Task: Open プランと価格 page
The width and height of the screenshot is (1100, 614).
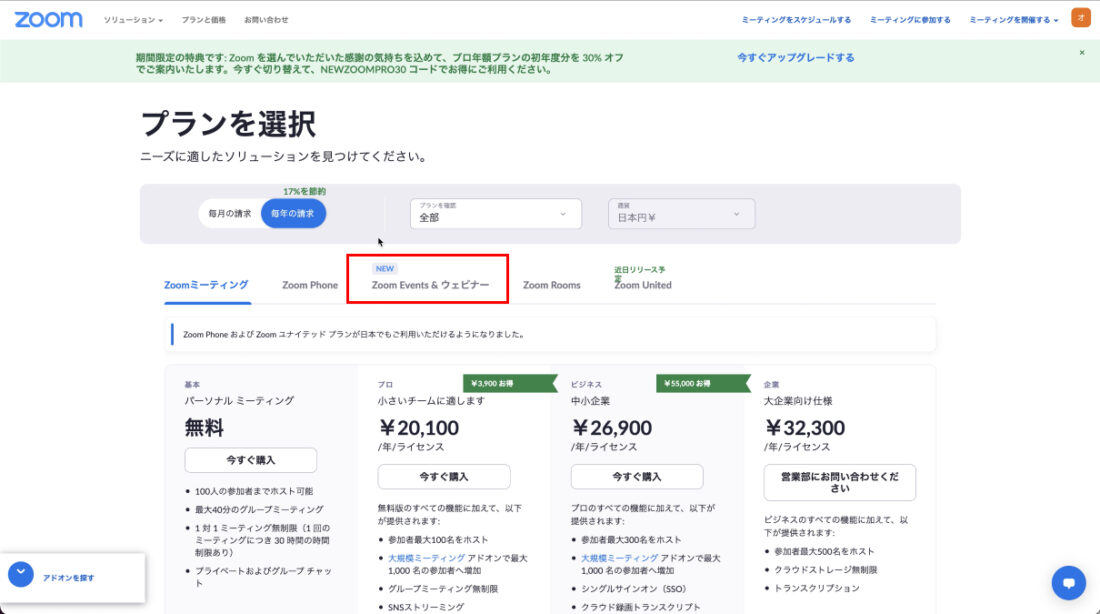Action: click(x=203, y=20)
